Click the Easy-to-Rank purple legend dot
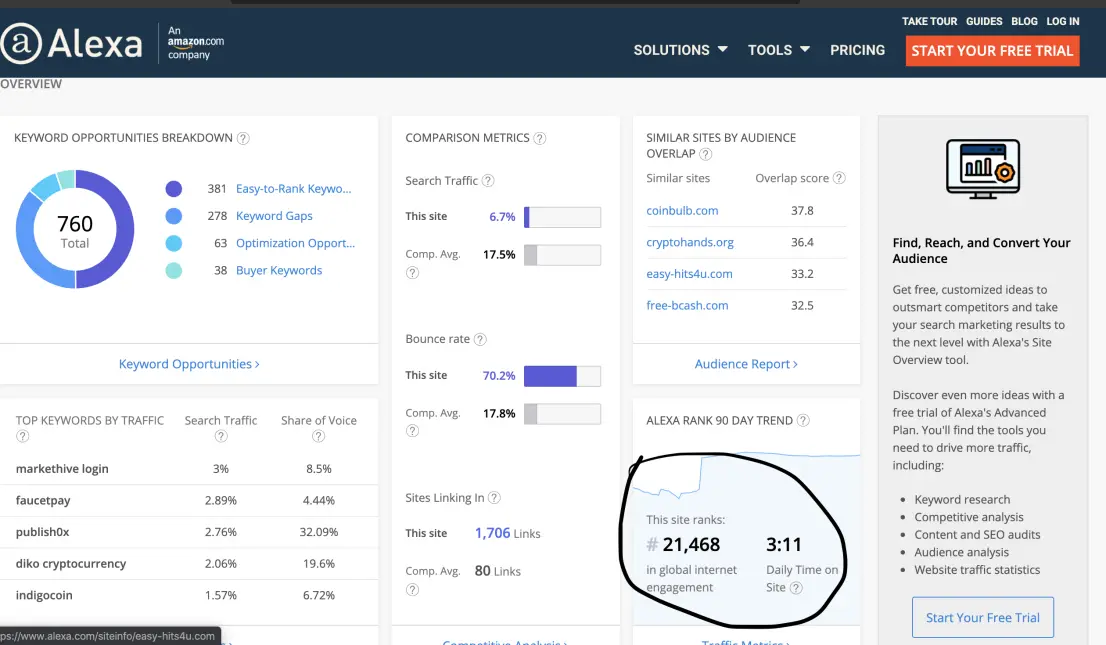 pyautogui.click(x=174, y=188)
